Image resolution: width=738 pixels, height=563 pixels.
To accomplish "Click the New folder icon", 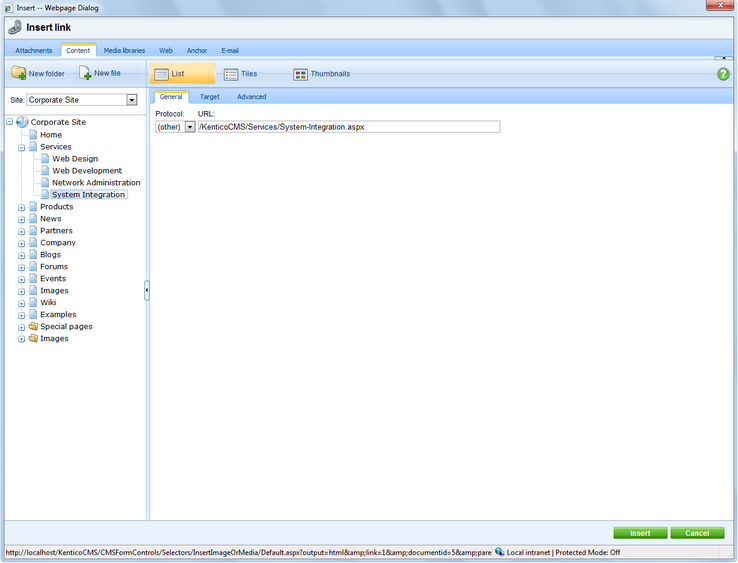I will click(x=19, y=73).
